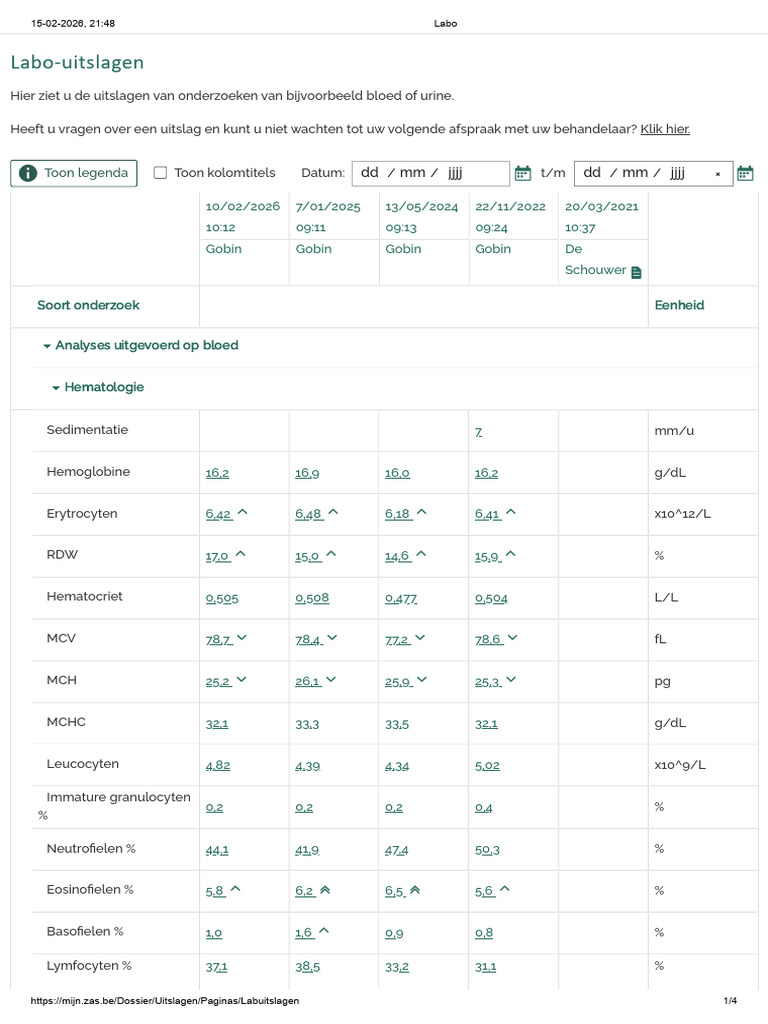Click De Schouwer requester name
This screenshot has height=1024, width=768.
[x=595, y=259]
